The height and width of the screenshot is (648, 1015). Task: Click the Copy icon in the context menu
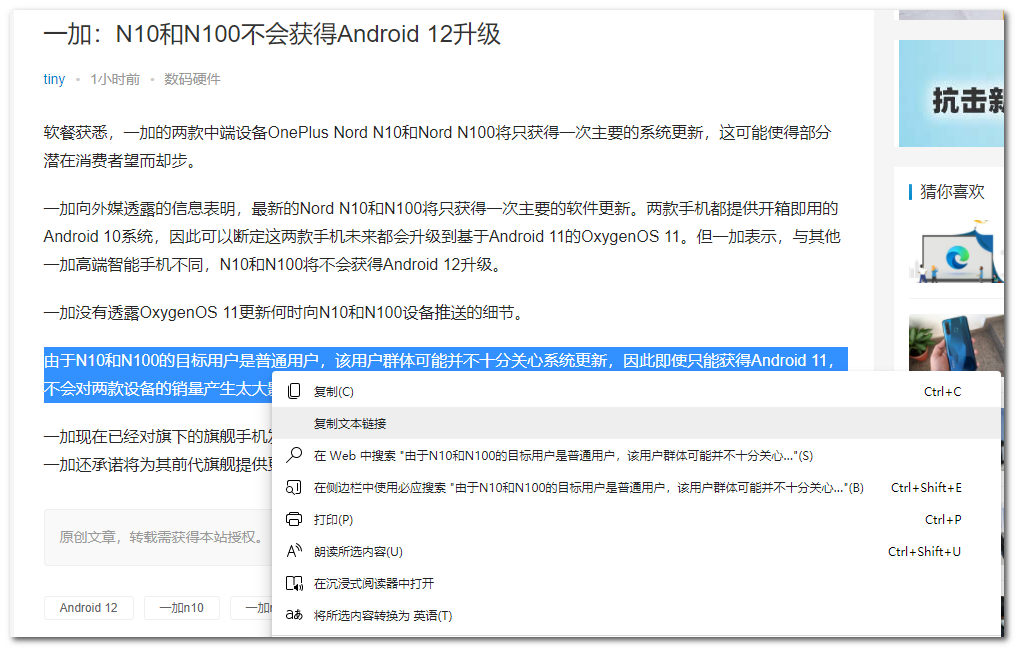[x=293, y=391]
